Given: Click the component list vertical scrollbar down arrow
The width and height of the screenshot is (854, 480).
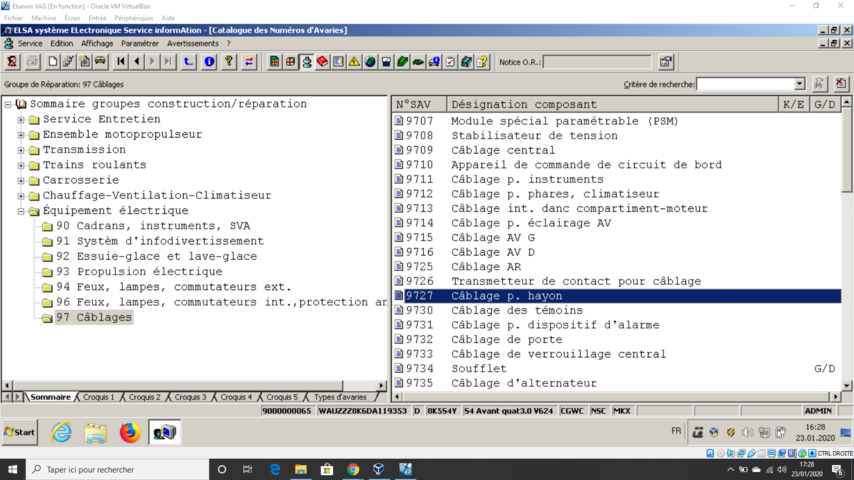Looking at the screenshot, I should point(846,385).
